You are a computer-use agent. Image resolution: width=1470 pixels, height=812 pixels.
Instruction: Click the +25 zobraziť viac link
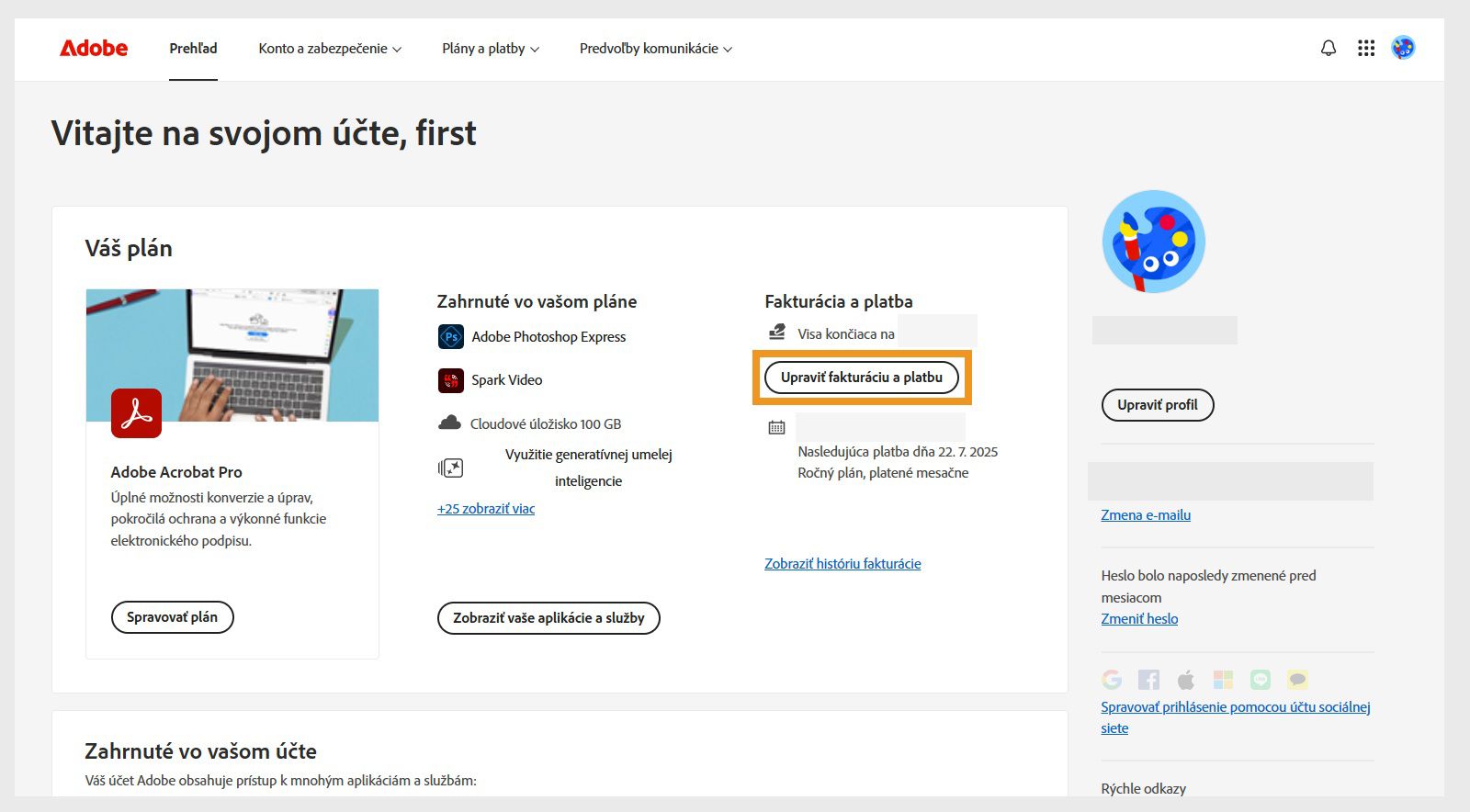click(x=486, y=509)
